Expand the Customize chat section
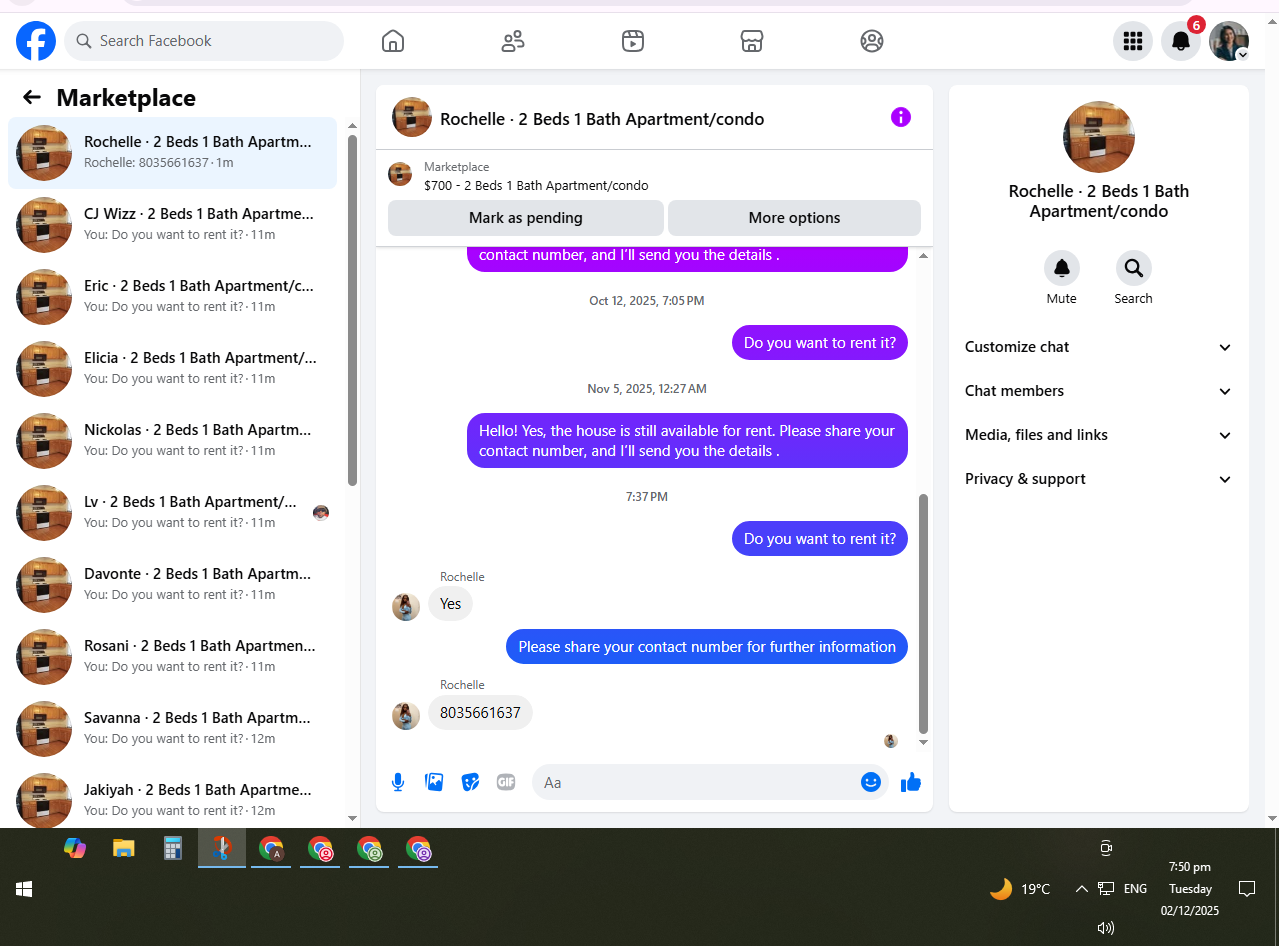Screen dimensions: 1279x946 1098,347
